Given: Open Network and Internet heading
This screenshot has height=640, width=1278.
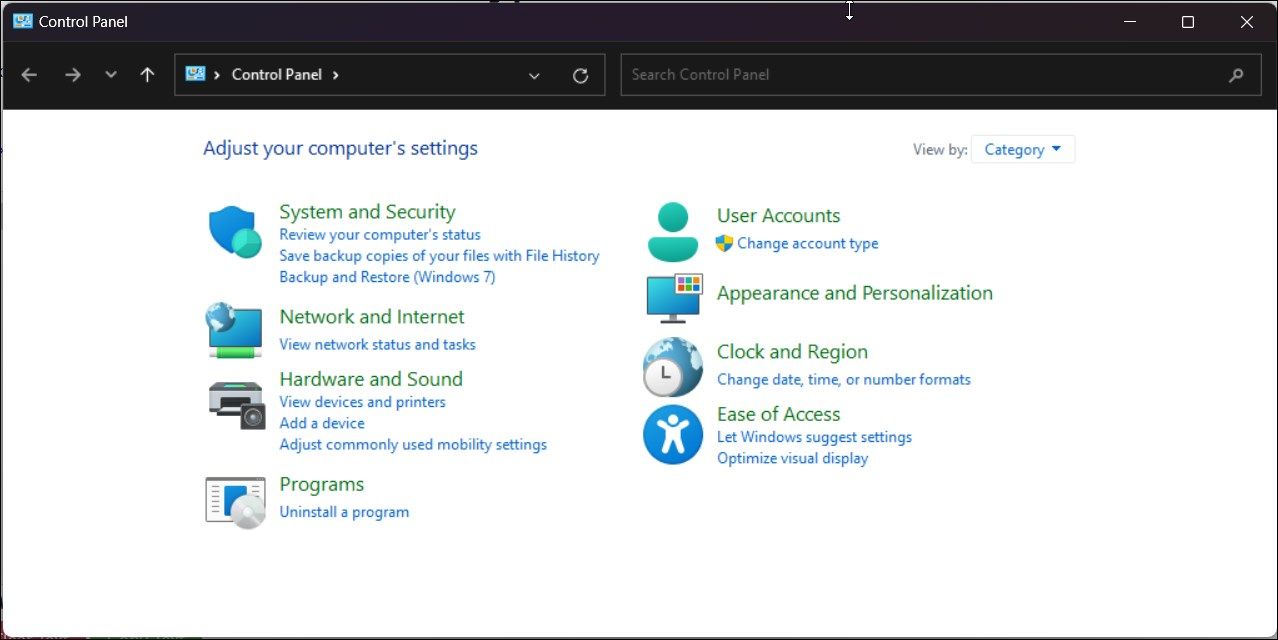Looking at the screenshot, I should click(372, 316).
